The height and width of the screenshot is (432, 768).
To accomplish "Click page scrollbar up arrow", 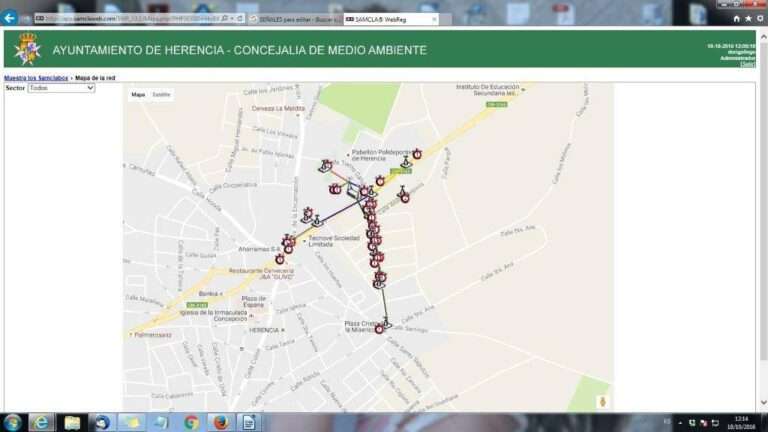I will [x=763, y=37].
